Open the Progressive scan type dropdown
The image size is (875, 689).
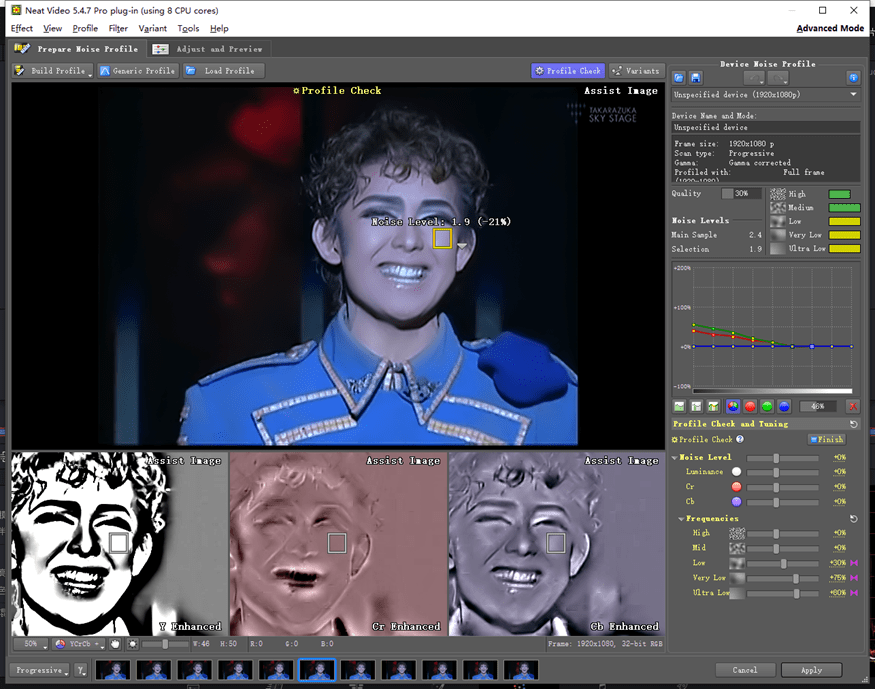tap(40, 670)
